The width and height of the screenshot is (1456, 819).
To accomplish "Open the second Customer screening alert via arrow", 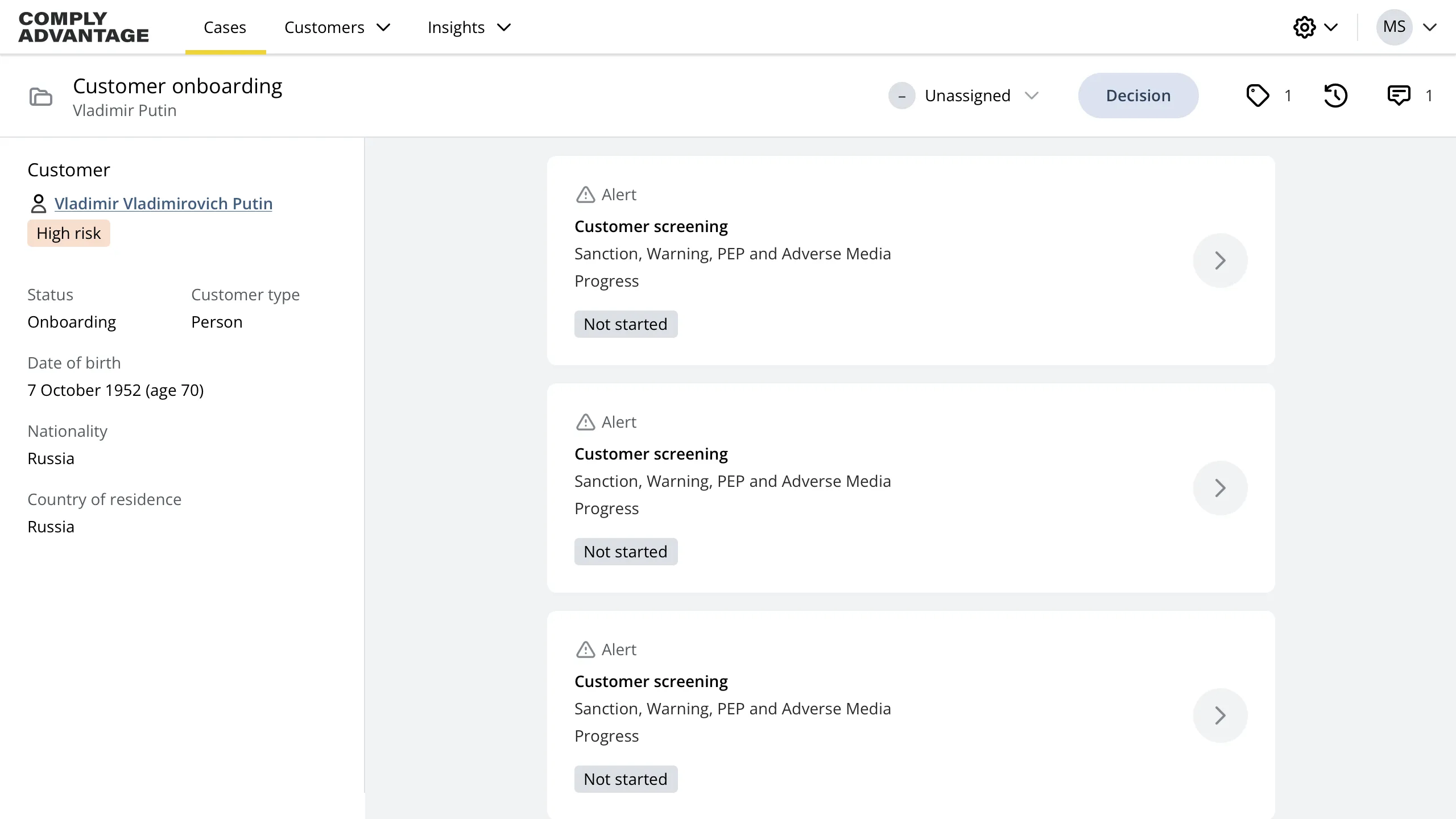I will [x=1219, y=488].
